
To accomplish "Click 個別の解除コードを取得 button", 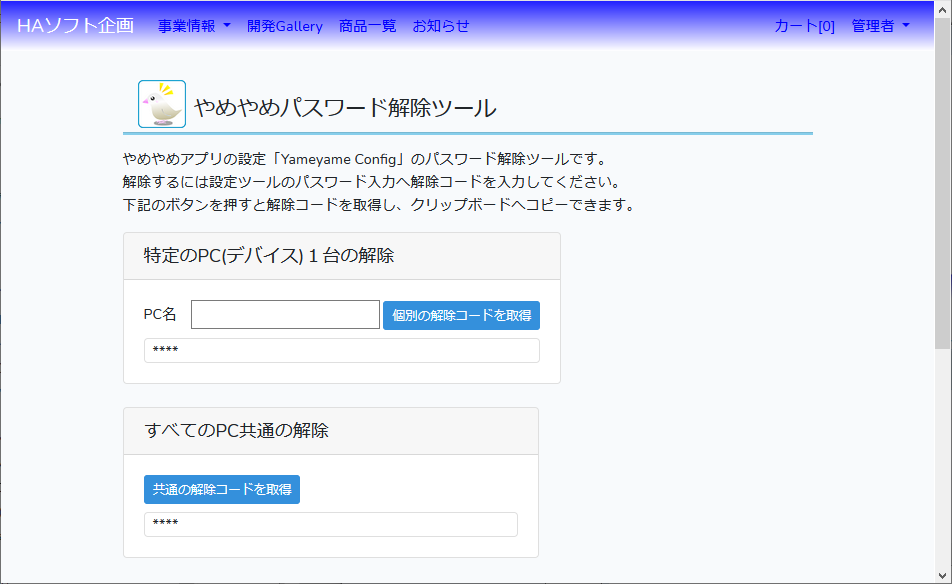I will (461, 316).
